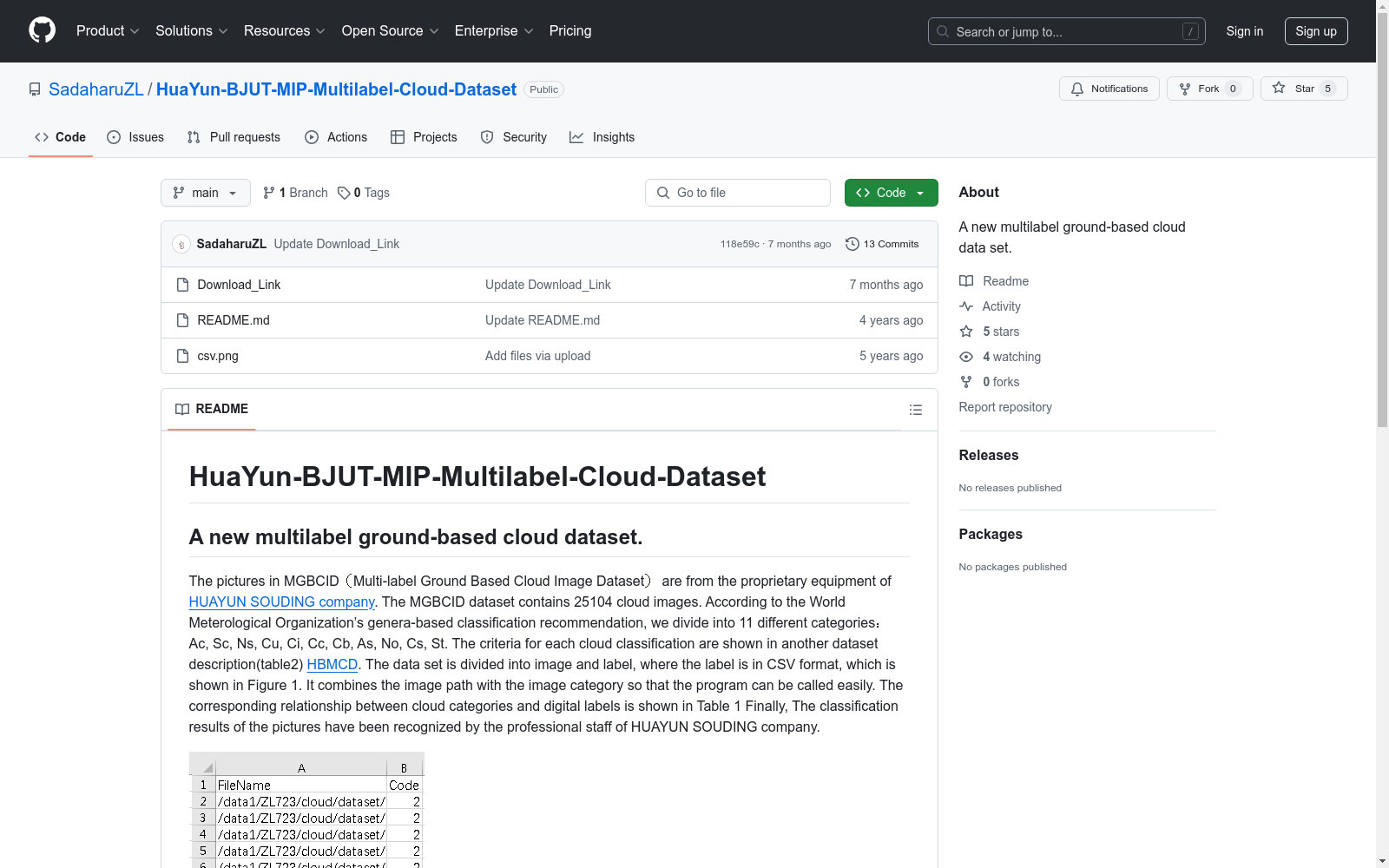This screenshot has height=868, width=1389.
Task: Open the Activity link in About
Action: pos(990,306)
